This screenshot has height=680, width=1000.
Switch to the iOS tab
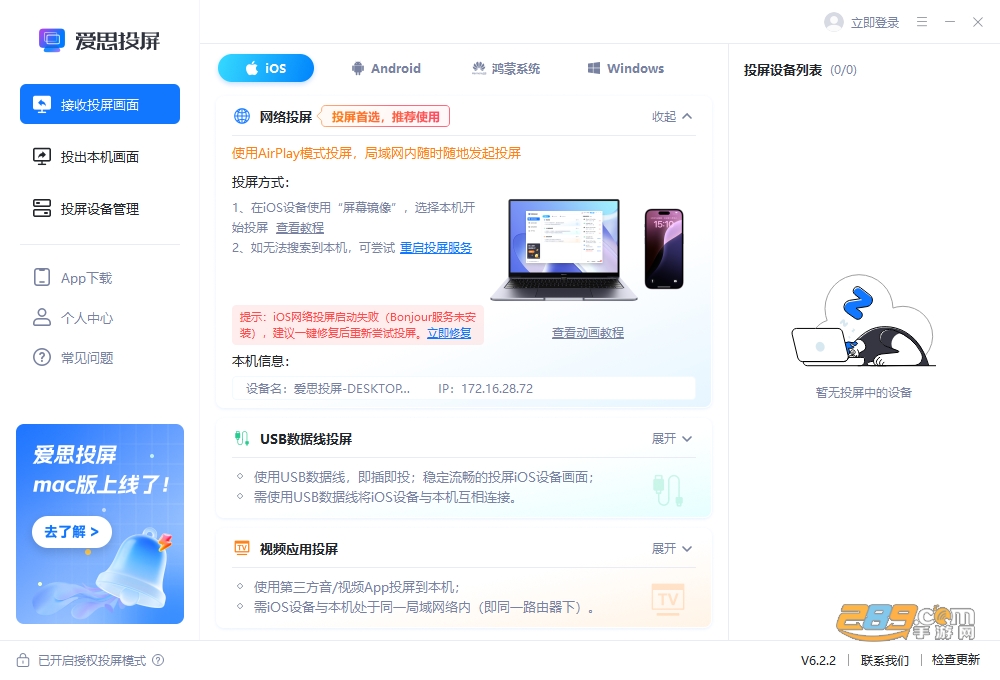pyautogui.click(x=265, y=68)
